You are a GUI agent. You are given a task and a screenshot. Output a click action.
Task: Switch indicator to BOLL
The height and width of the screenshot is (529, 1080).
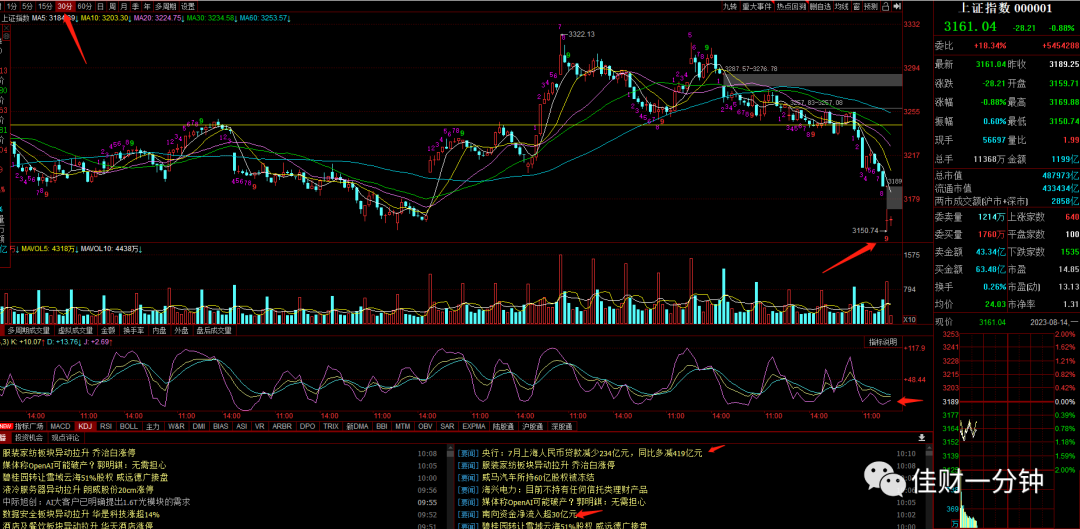(x=129, y=426)
